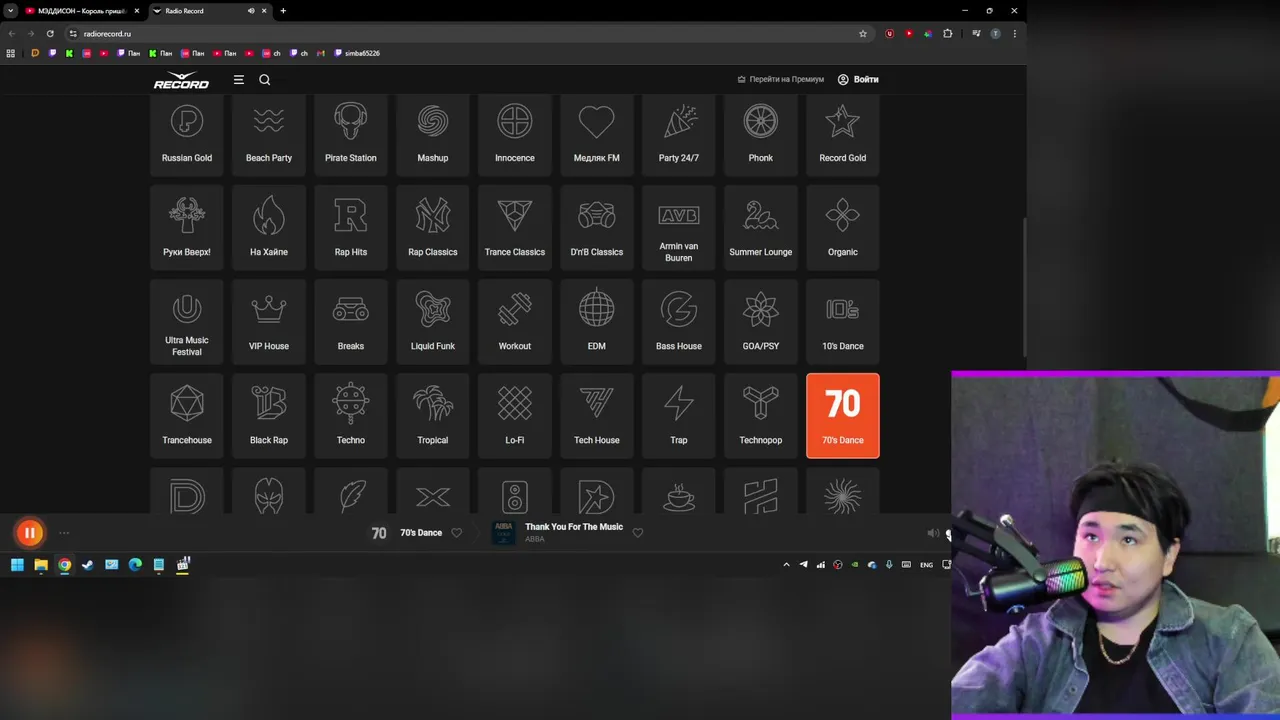
Task: Play the Phonk station
Action: pyautogui.click(x=761, y=135)
